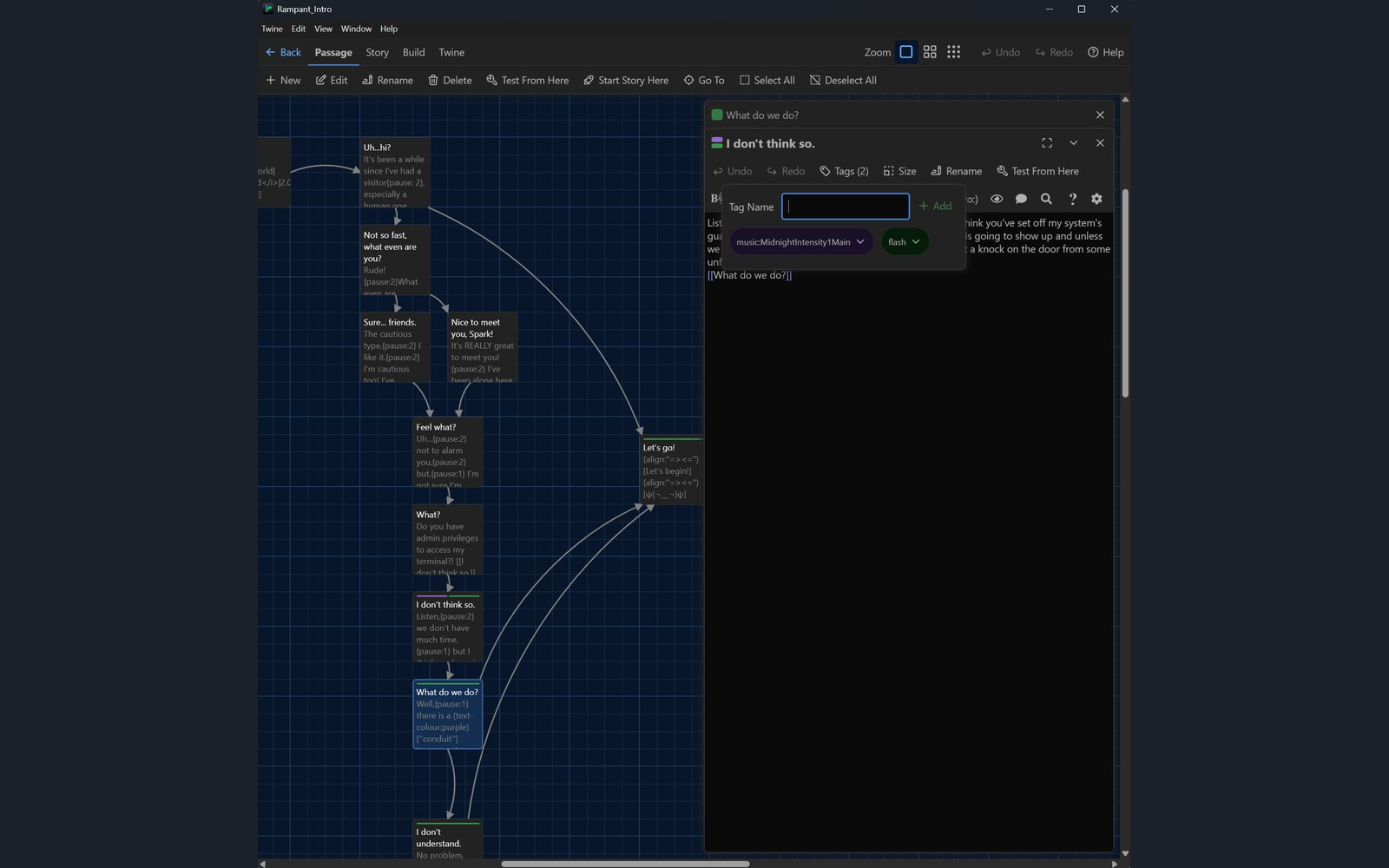Open the gear settings icon in editor
The height and width of the screenshot is (868, 1389).
[1096, 199]
